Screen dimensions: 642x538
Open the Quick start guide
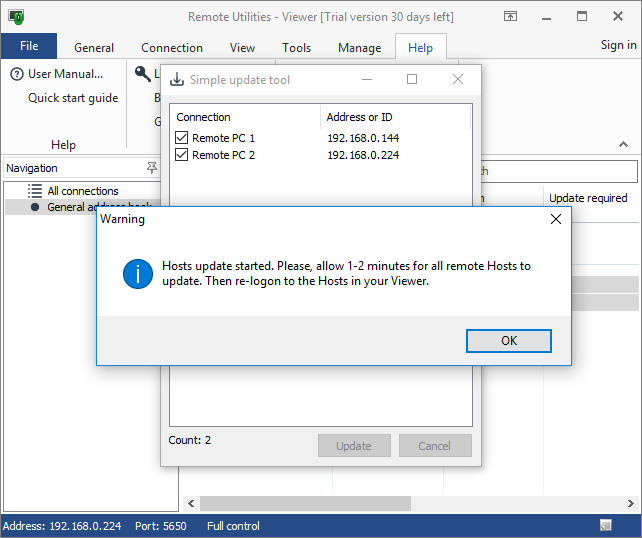(x=73, y=98)
